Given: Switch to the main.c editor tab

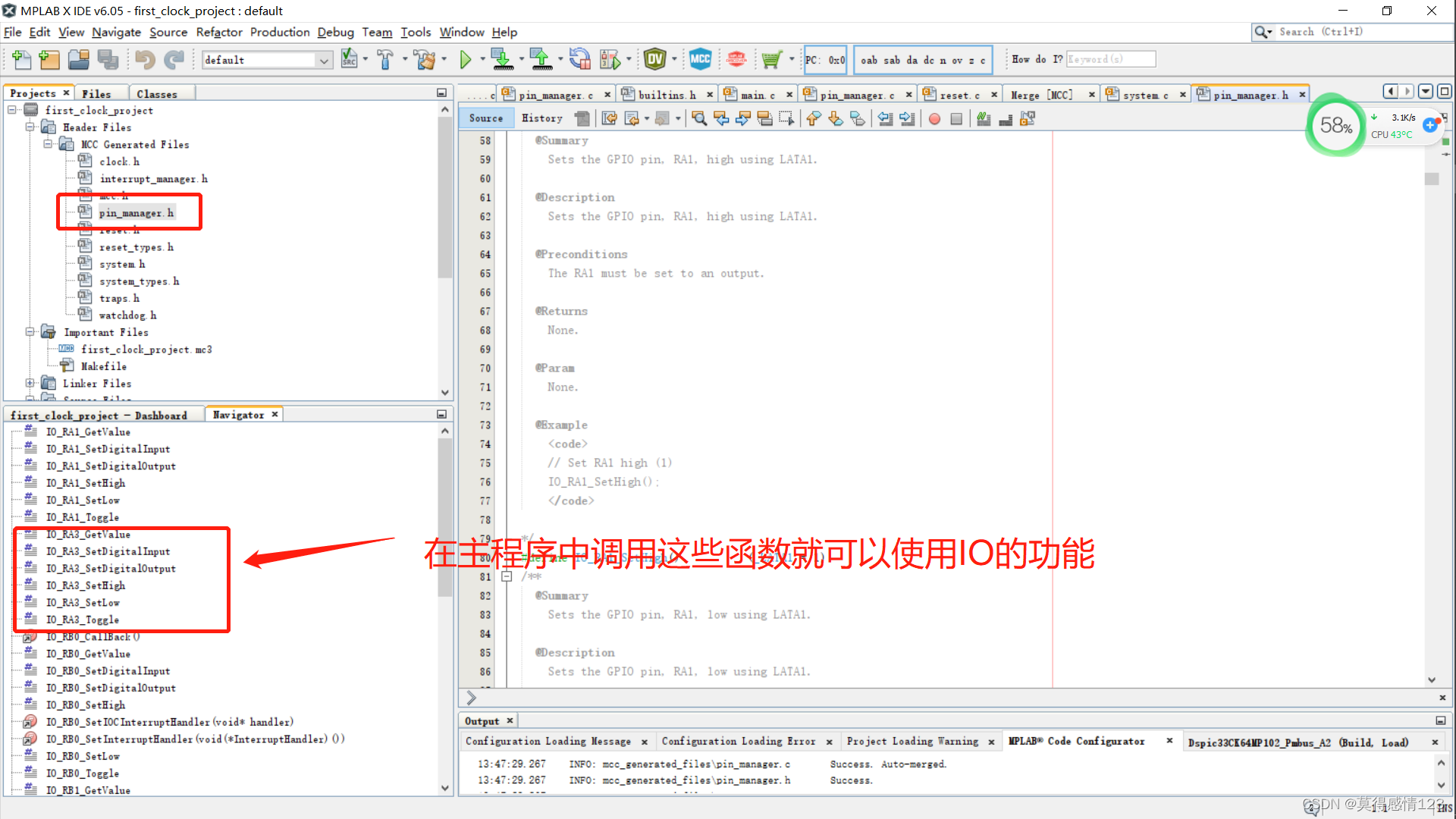Looking at the screenshot, I should pyautogui.click(x=757, y=95).
